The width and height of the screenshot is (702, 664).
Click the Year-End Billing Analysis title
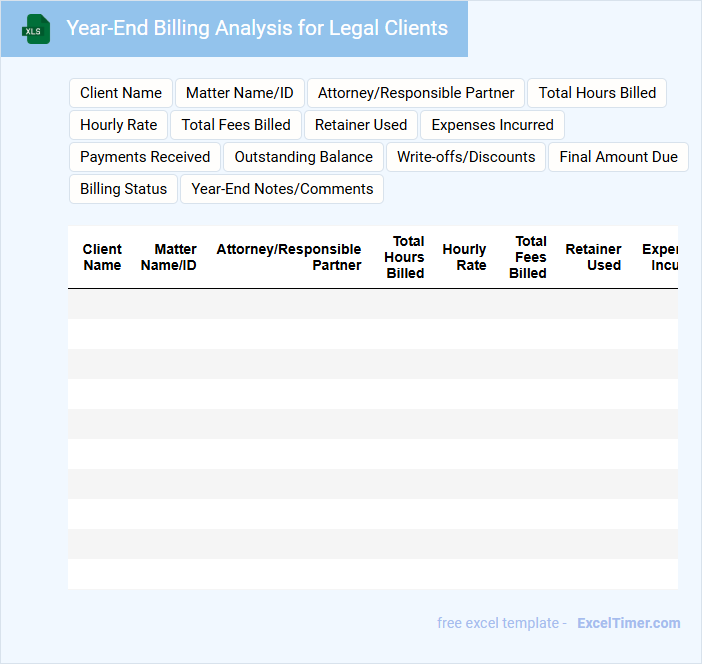point(257,28)
